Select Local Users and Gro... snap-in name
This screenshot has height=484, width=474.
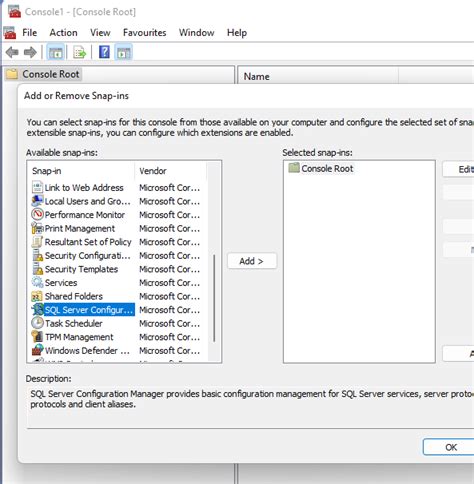[x=87, y=201]
